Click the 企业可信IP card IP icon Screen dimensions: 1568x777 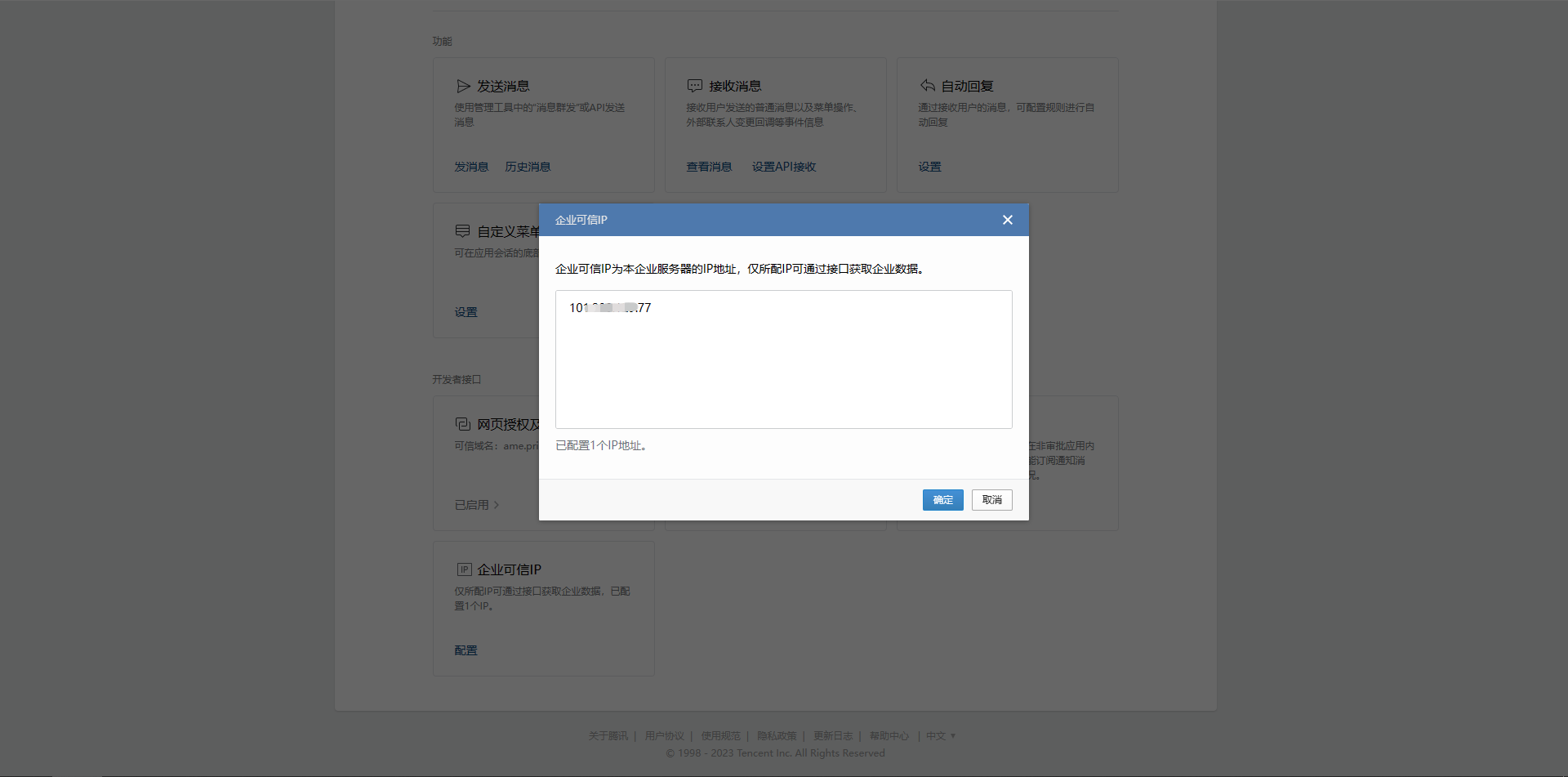tap(464, 569)
